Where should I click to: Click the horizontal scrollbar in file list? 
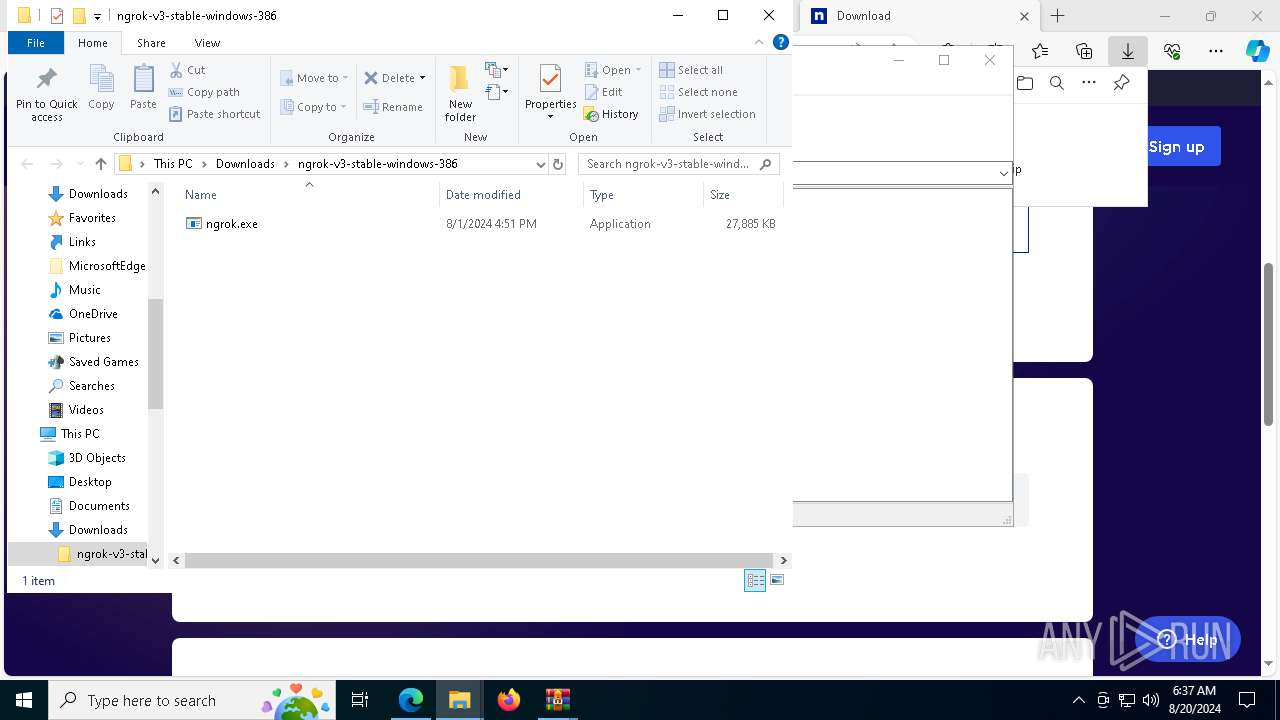click(479, 561)
